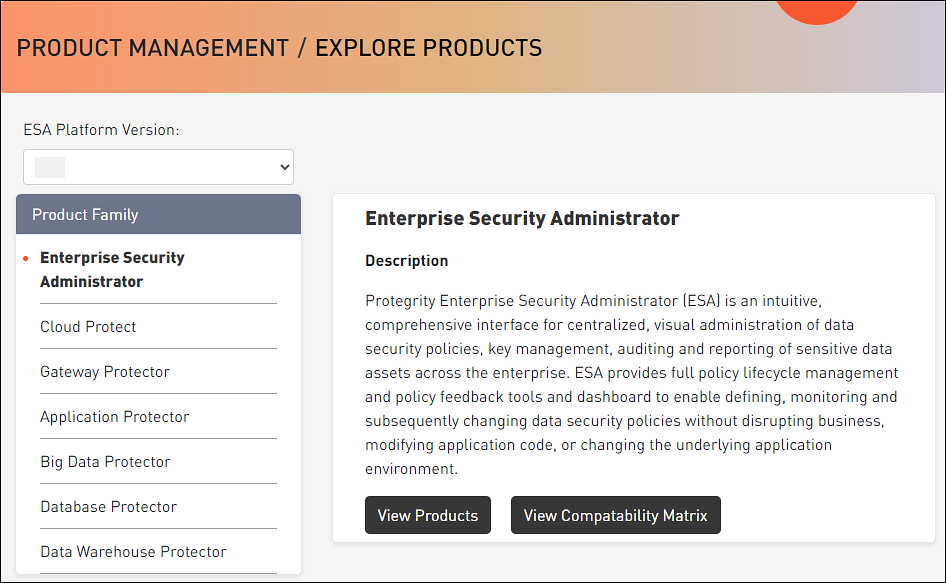Open the ESA Platform Version dropdown

click(x=157, y=166)
